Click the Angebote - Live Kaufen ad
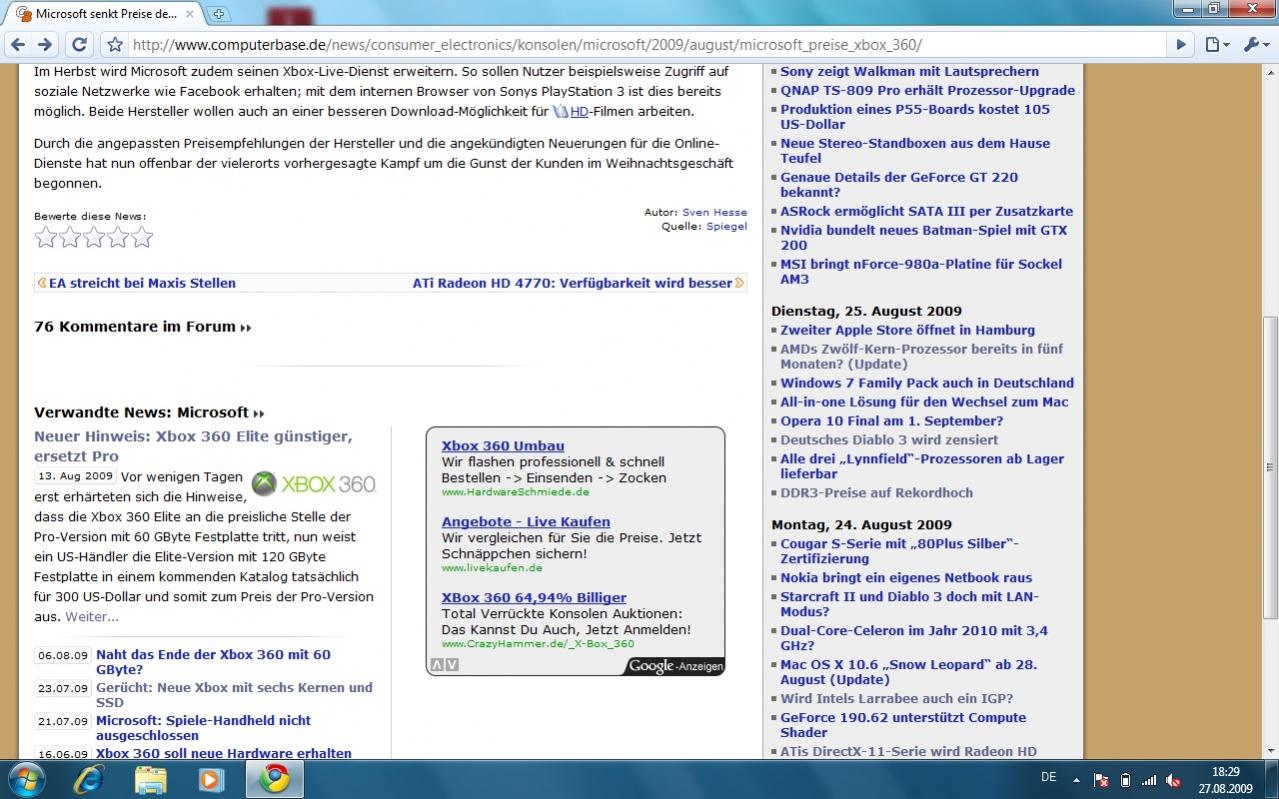 tap(526, 522)
